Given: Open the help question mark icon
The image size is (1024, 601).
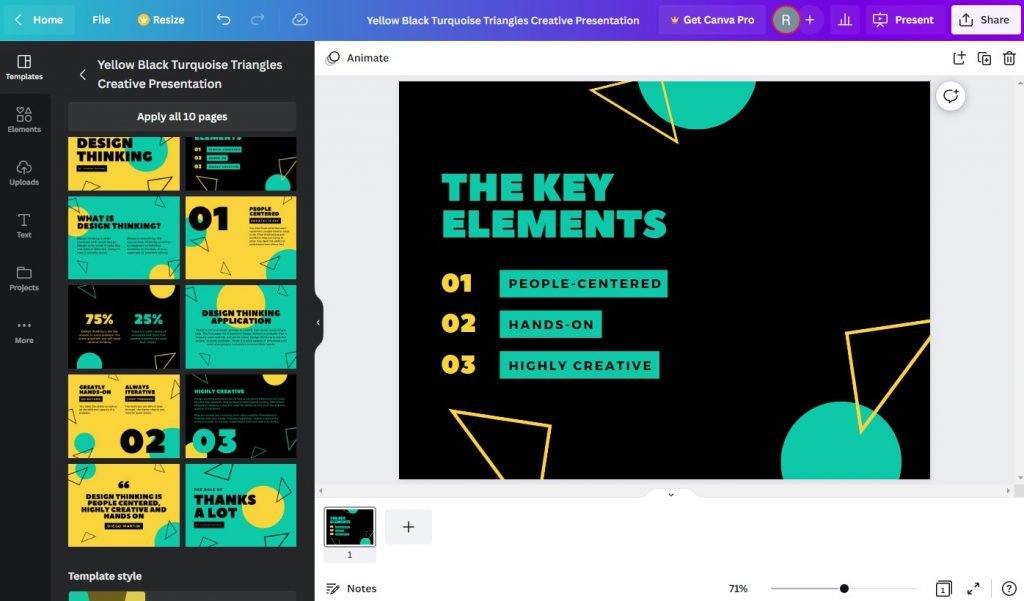Looking at the screenshot, I should tap(1009, 588).
